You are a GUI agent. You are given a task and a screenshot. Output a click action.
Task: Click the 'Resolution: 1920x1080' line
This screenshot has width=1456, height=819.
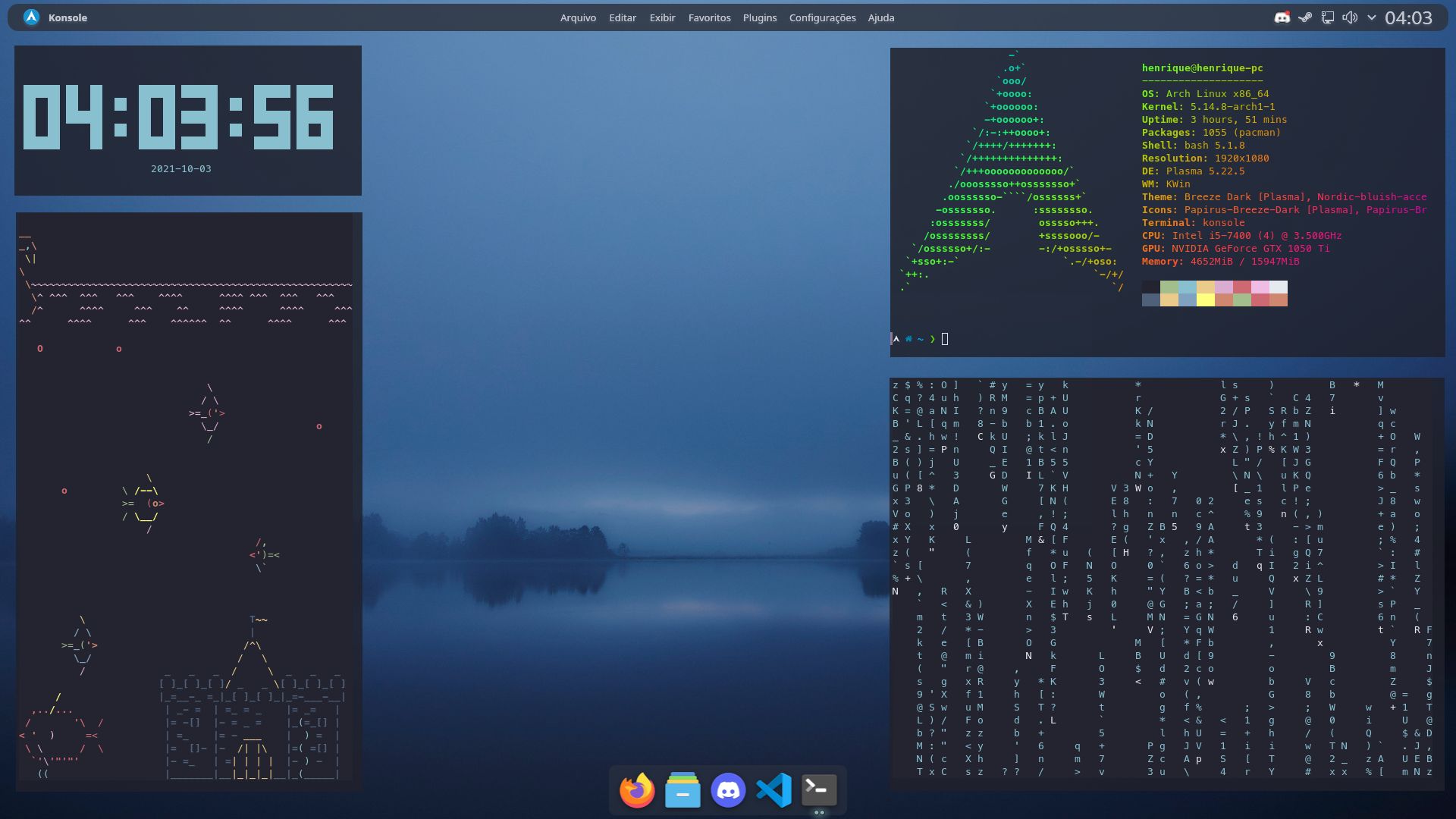click(x=1205, y=158)
